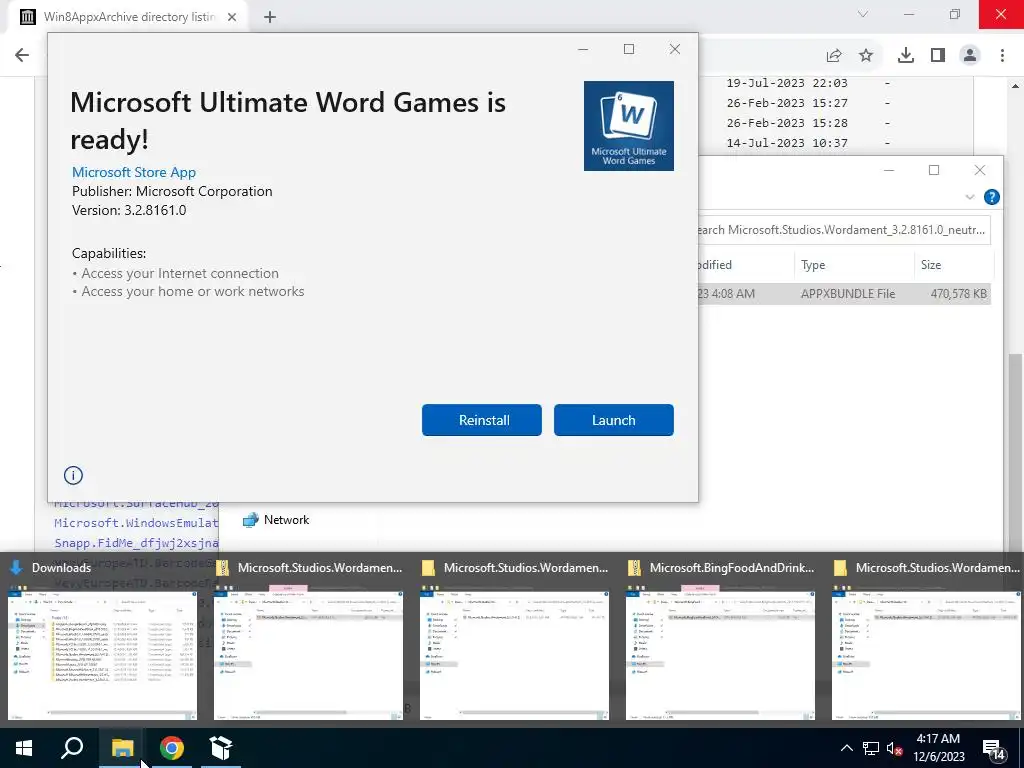Viewport: 1024px width, 768px height.
Task: Sort by Type column in Explorer
Action: tap(854, 264)
